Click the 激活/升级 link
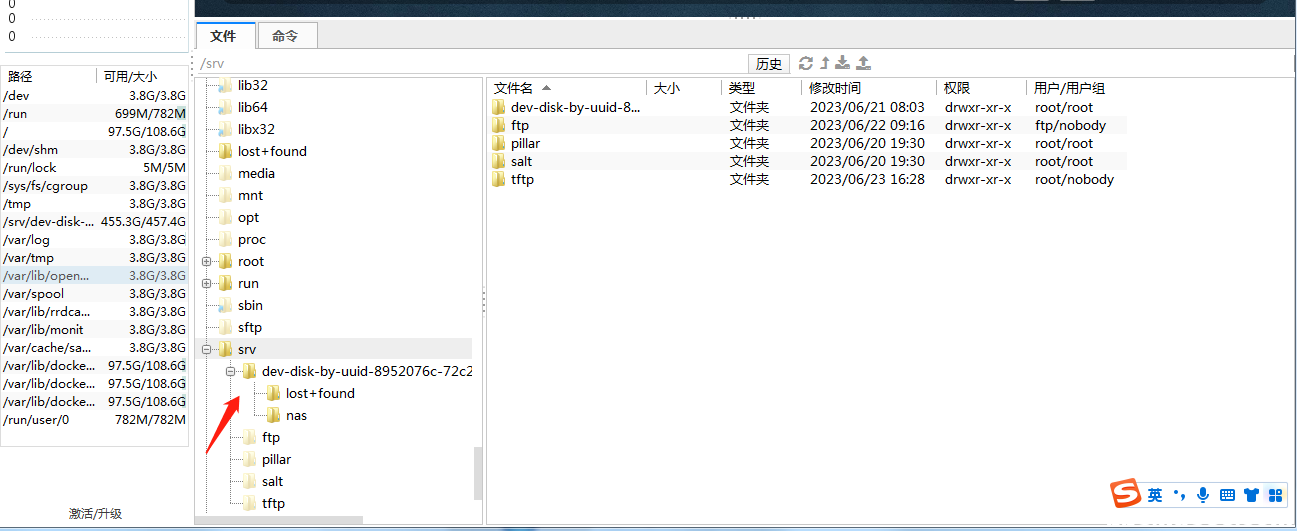 [95, 513]
